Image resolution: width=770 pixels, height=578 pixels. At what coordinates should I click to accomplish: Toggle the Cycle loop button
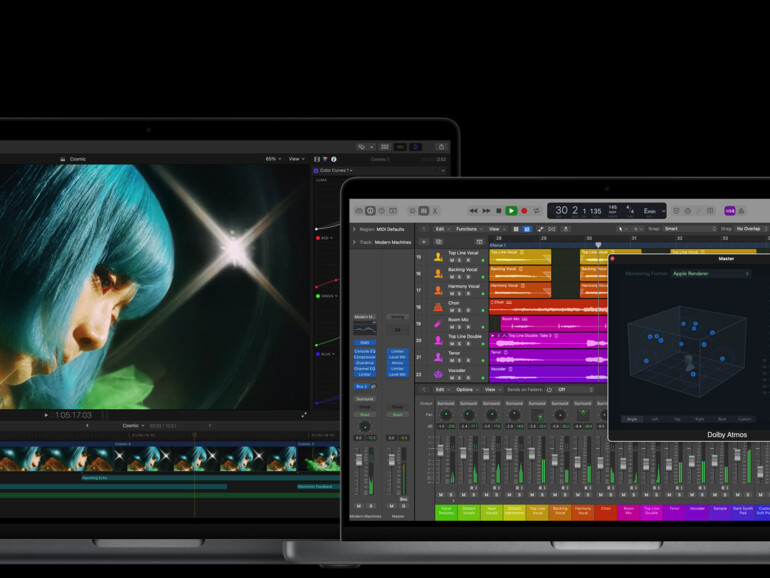pos(537,211)
